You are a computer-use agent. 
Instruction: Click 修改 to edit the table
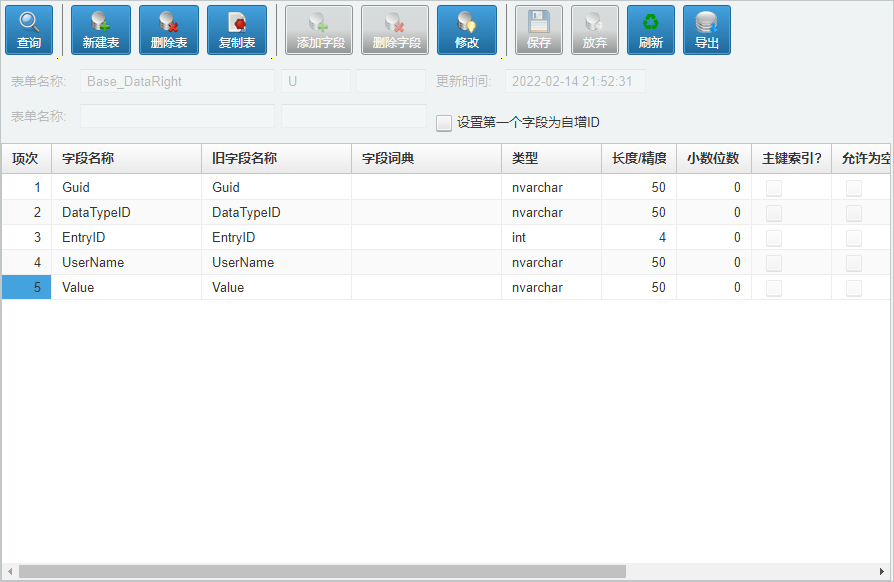(466, 30)
